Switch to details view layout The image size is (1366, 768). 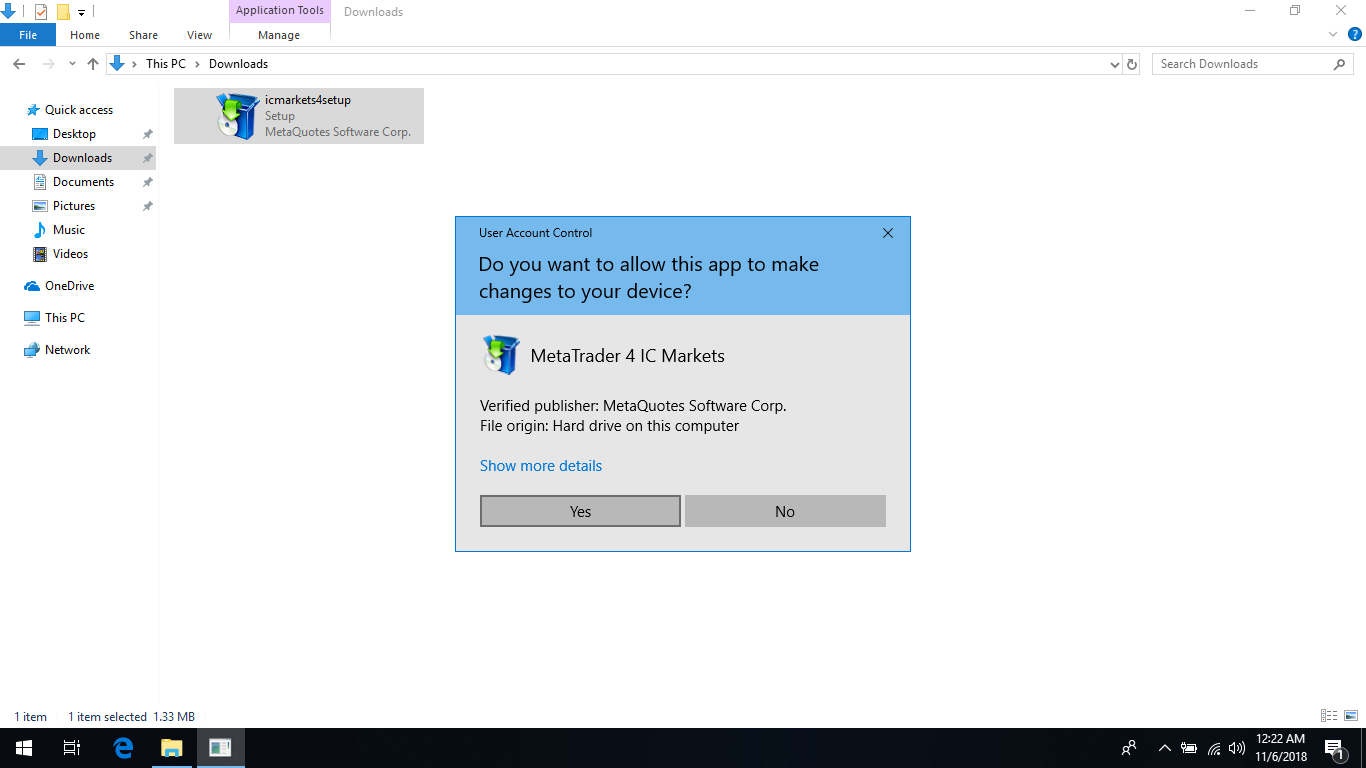click(x=1329, y=716)
